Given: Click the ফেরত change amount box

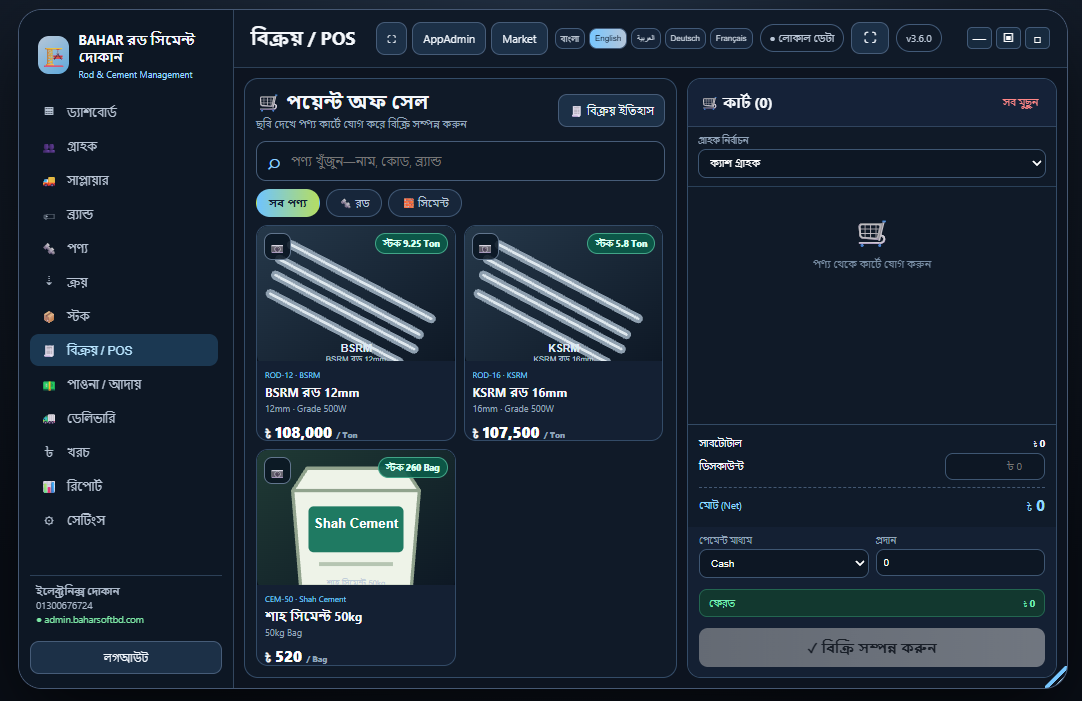Looking at the screenshot, I should pos(872,603).
